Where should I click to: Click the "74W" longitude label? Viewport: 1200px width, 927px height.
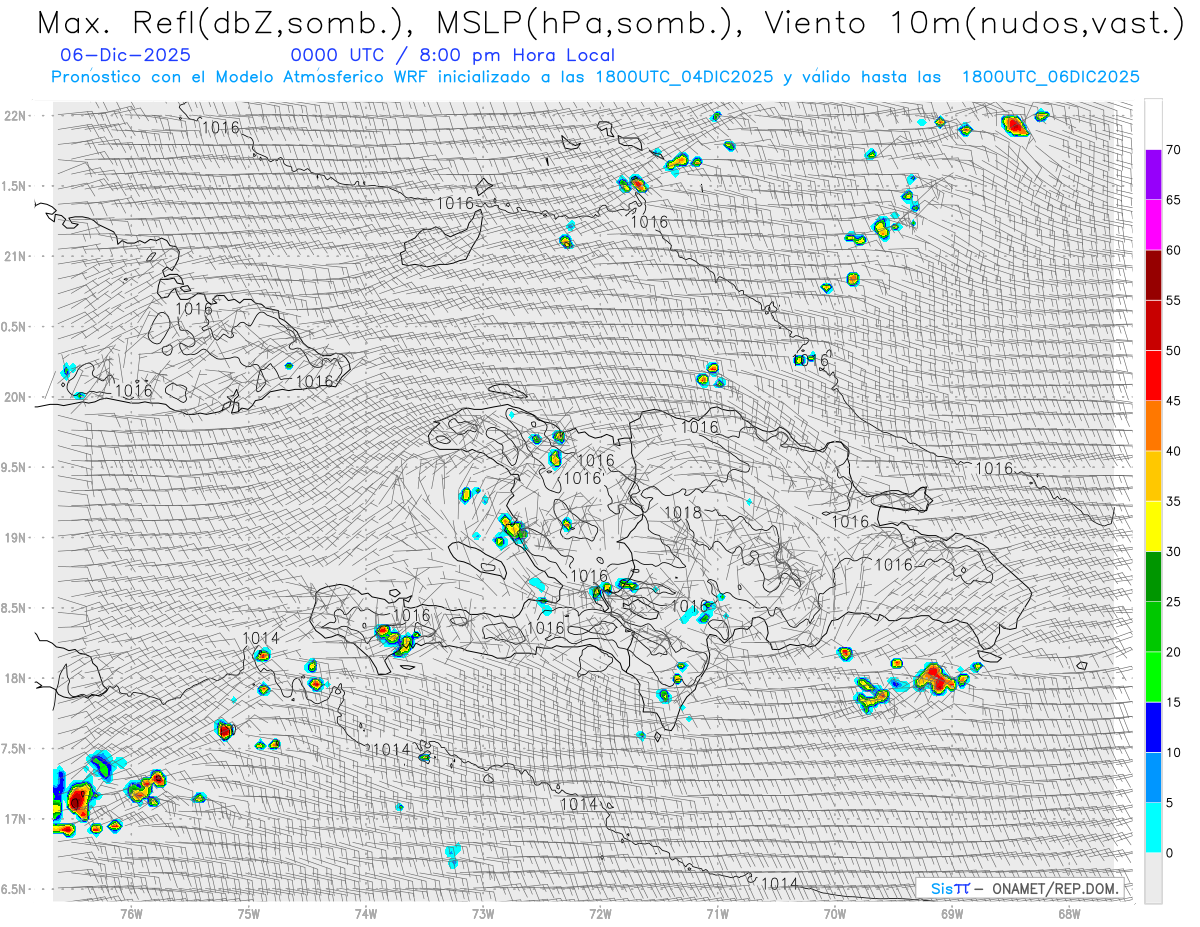pyautogui.click(x=366, y=912)
